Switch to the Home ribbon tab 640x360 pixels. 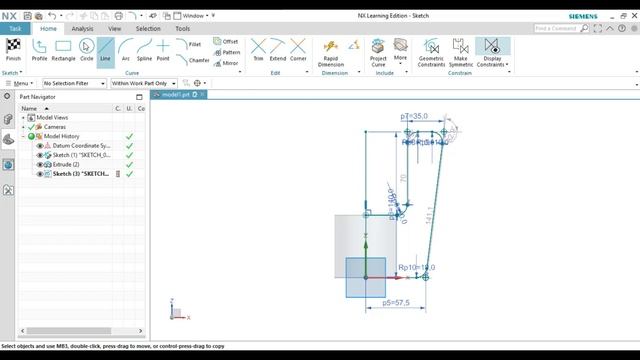[48, 29]
